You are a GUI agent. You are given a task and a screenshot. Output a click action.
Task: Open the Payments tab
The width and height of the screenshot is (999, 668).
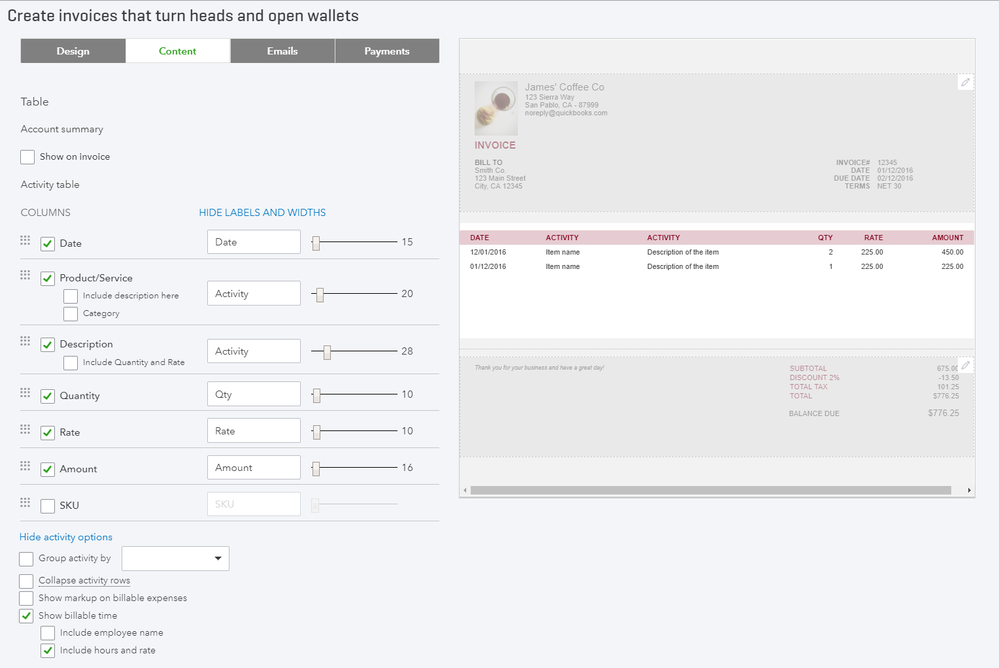point(387,50)
